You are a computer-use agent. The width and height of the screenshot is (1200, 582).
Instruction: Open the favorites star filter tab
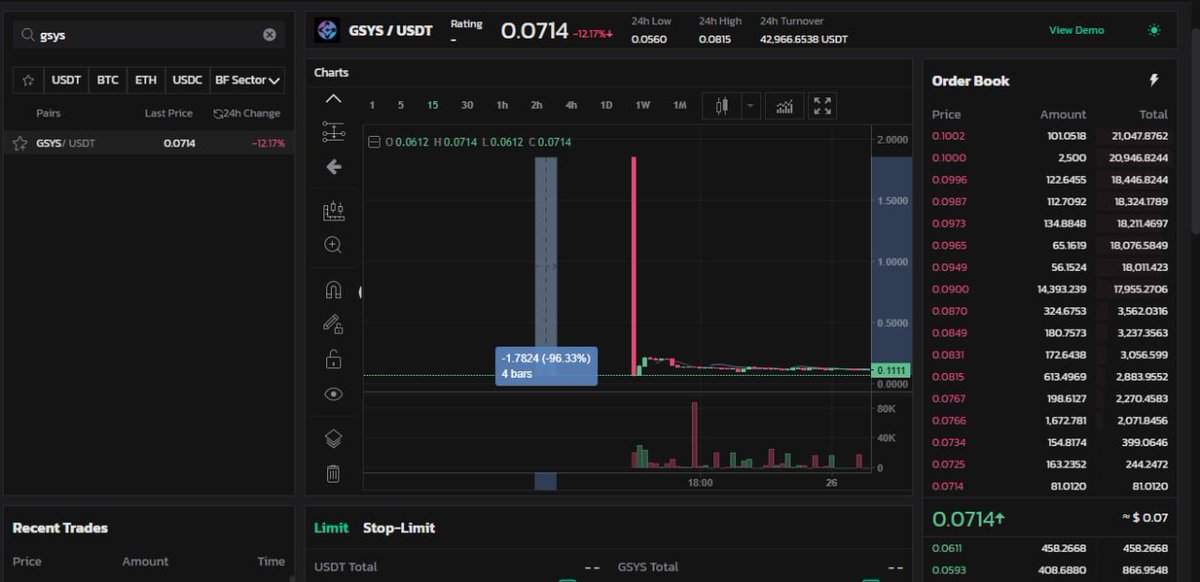[x=28, y=80]
